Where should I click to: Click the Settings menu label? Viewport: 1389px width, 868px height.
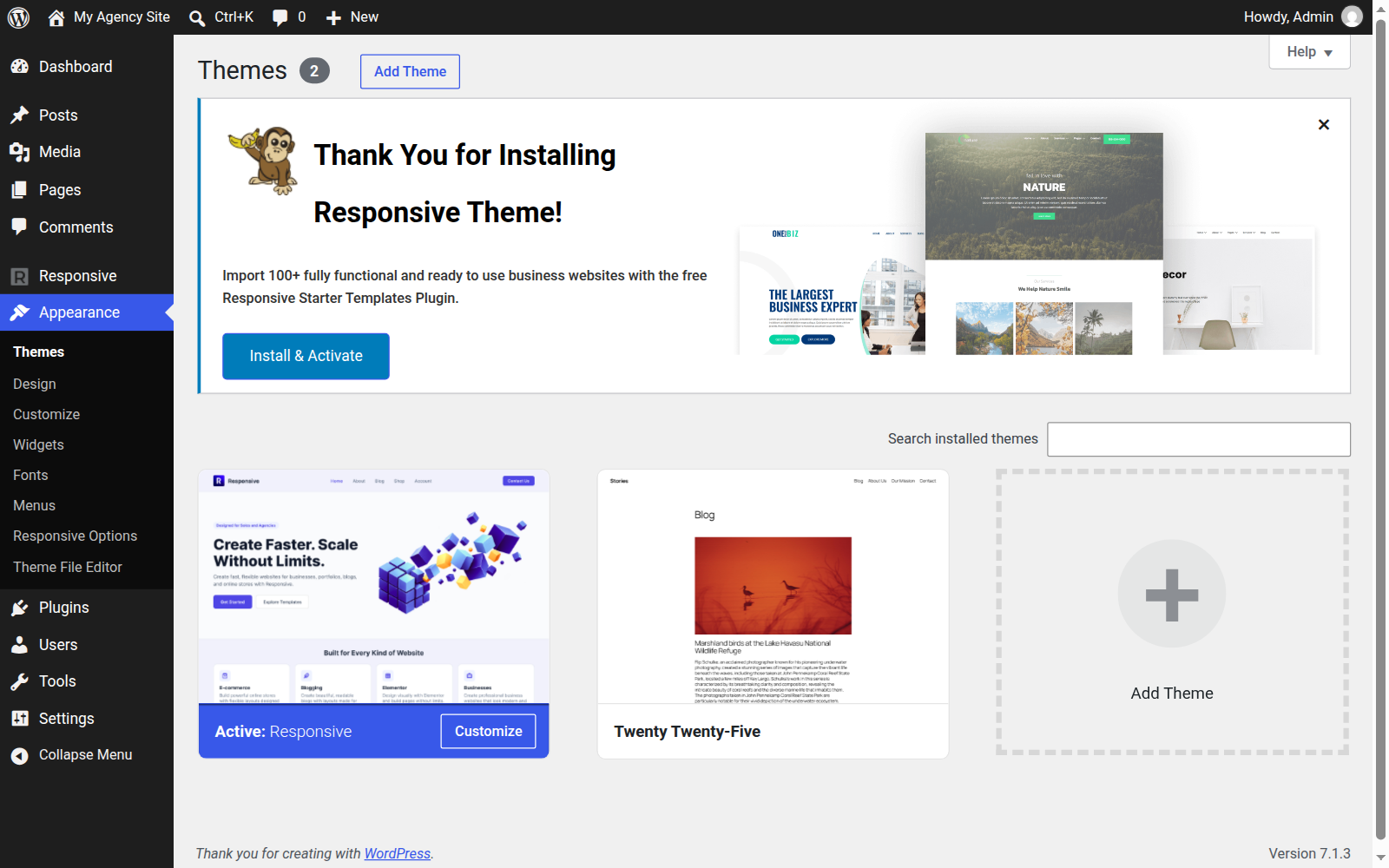coord(67,719)
